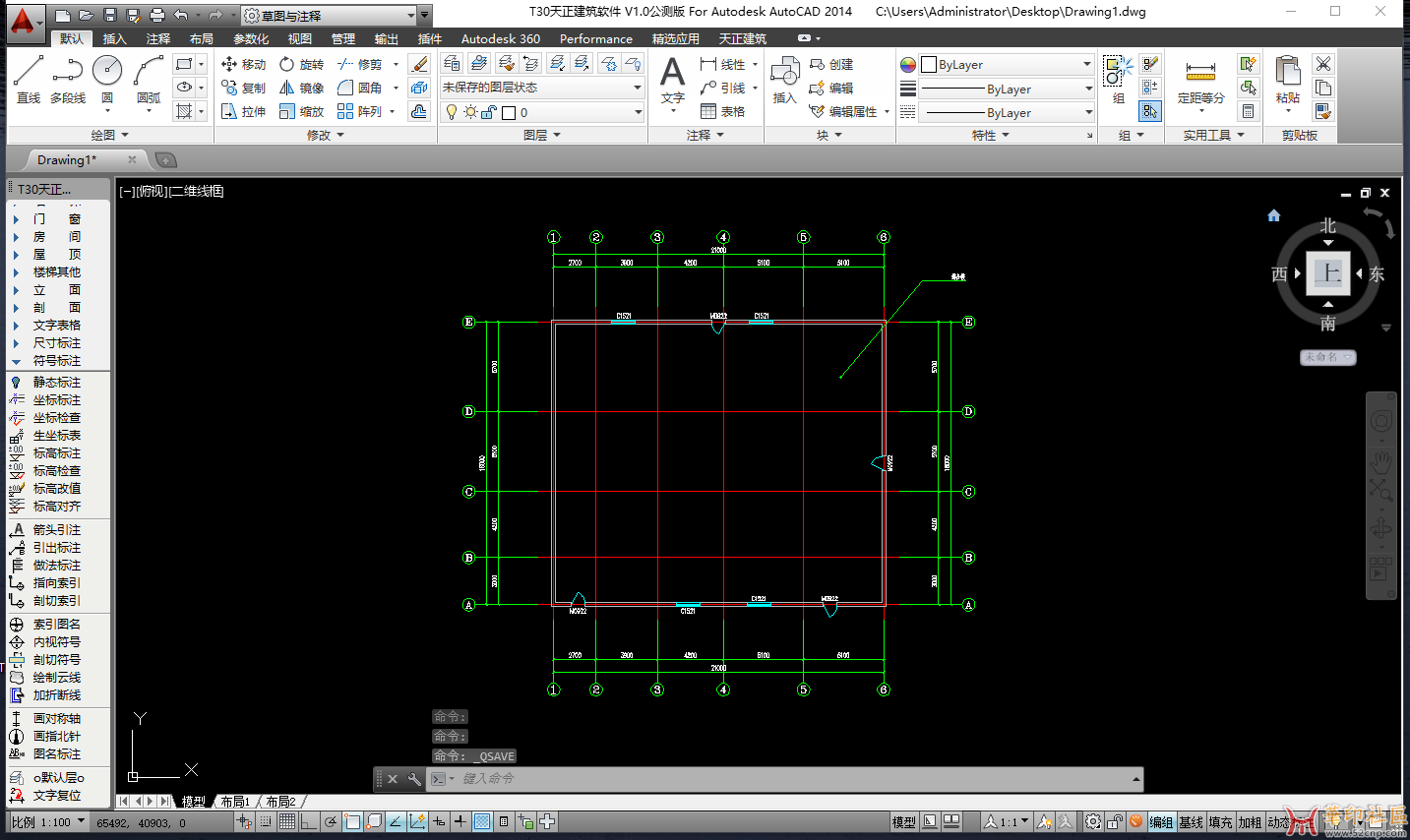1410x840 pixels.
Task: Click the 定距等分 measure tool
Action: coord(1200,80)
